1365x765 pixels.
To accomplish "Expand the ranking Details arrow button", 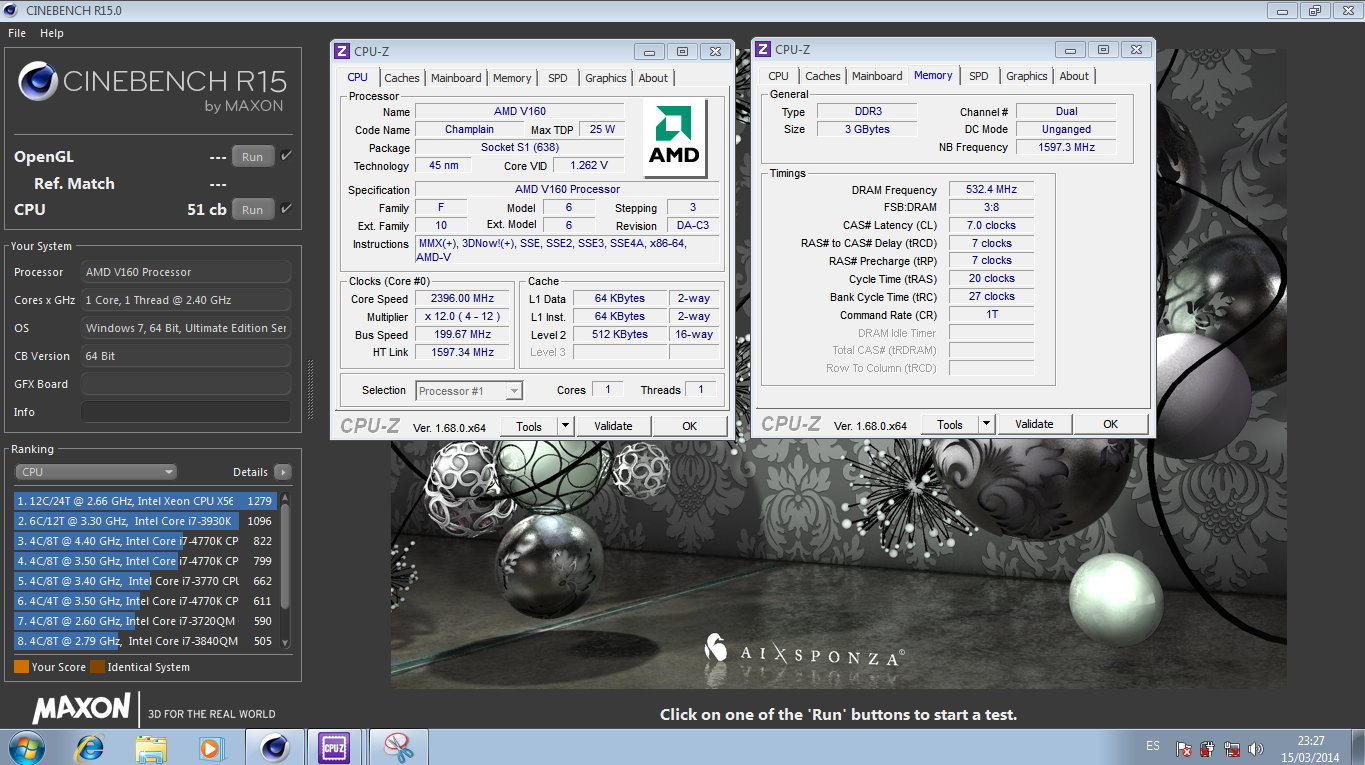I will 282,472.
